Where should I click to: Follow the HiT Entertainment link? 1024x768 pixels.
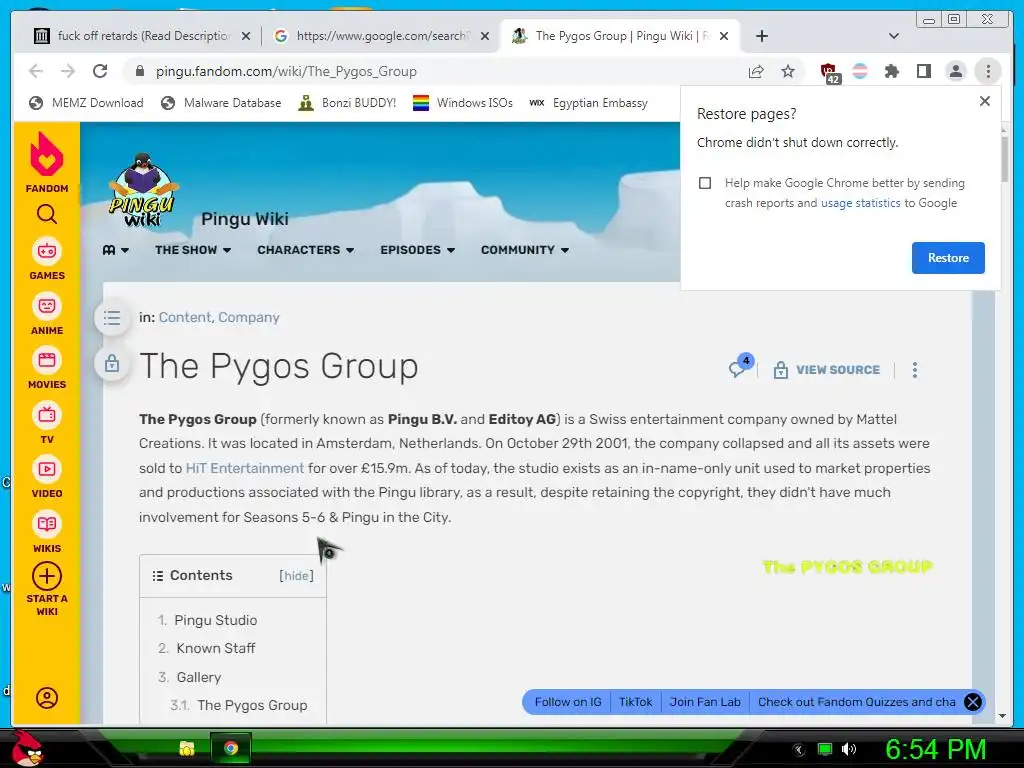coord(245,468)
